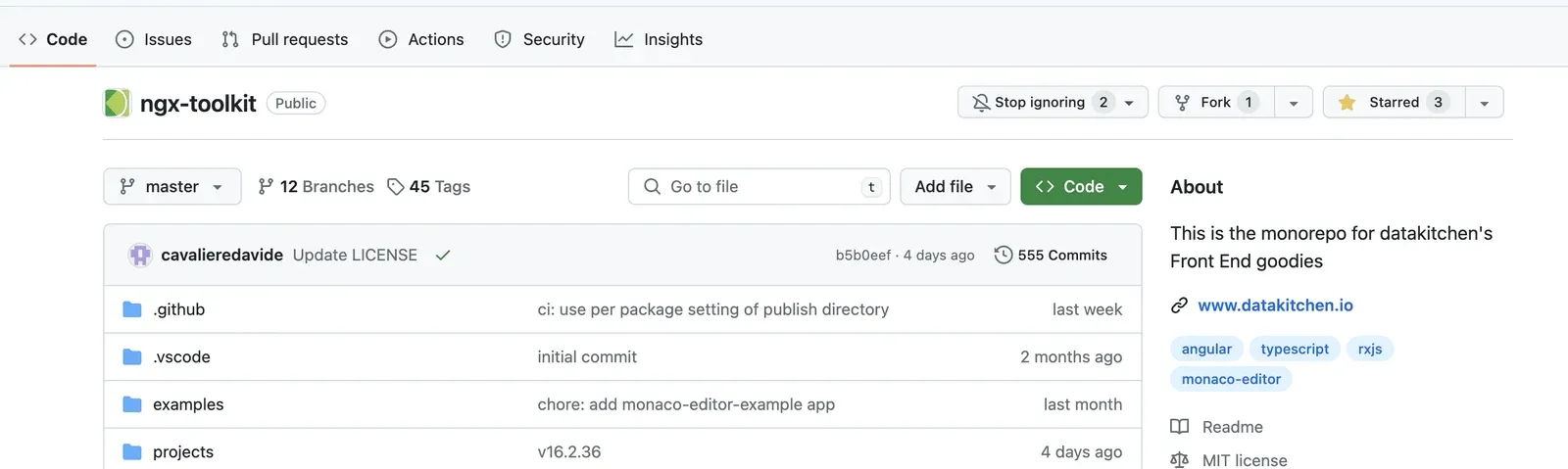Visit the www.datakitchen.io website link
1568x469 pixels.
click(1275, 305)
